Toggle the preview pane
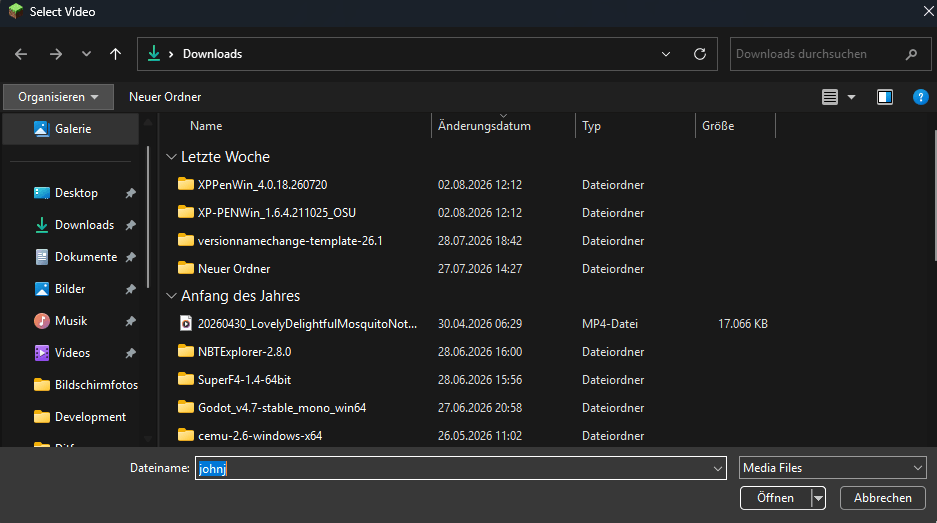 [x=884, y=97]
